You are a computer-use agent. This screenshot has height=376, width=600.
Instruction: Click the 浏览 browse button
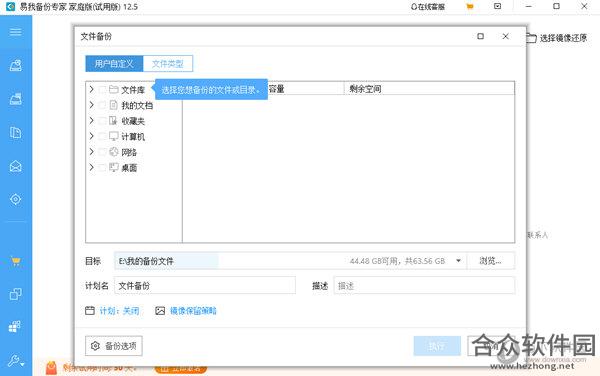click(x=491, y=261)
